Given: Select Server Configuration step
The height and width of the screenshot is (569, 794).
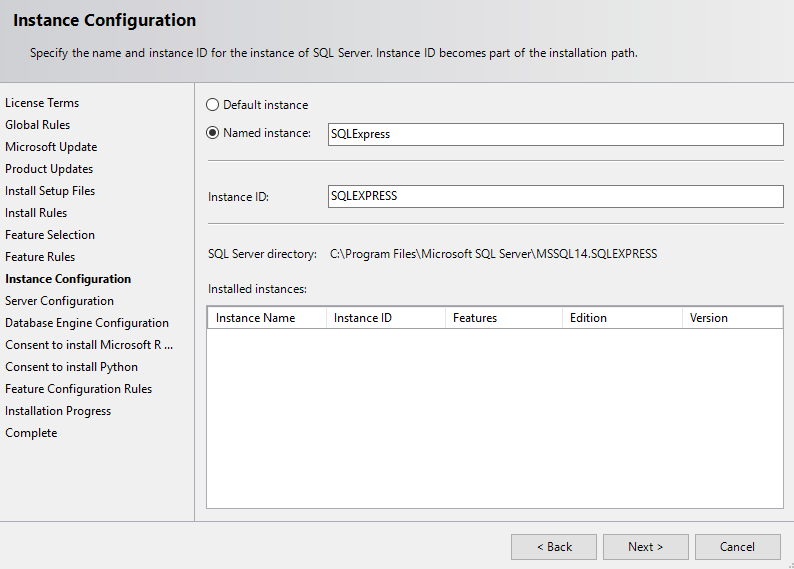Looking at the screenshot, I should pyautogui.click(x=59, y=301).
